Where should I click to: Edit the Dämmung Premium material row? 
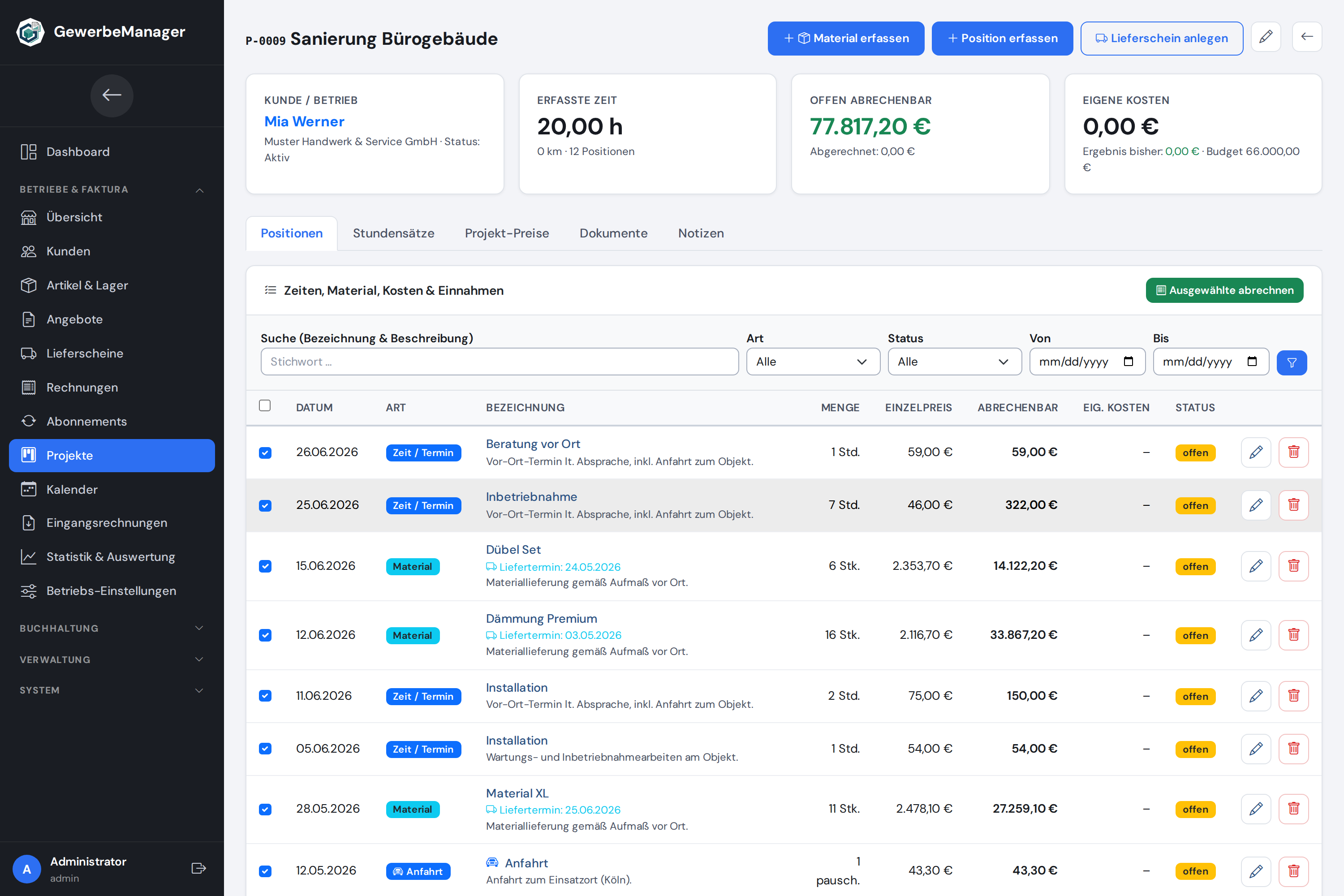[x=1256, y=635]
